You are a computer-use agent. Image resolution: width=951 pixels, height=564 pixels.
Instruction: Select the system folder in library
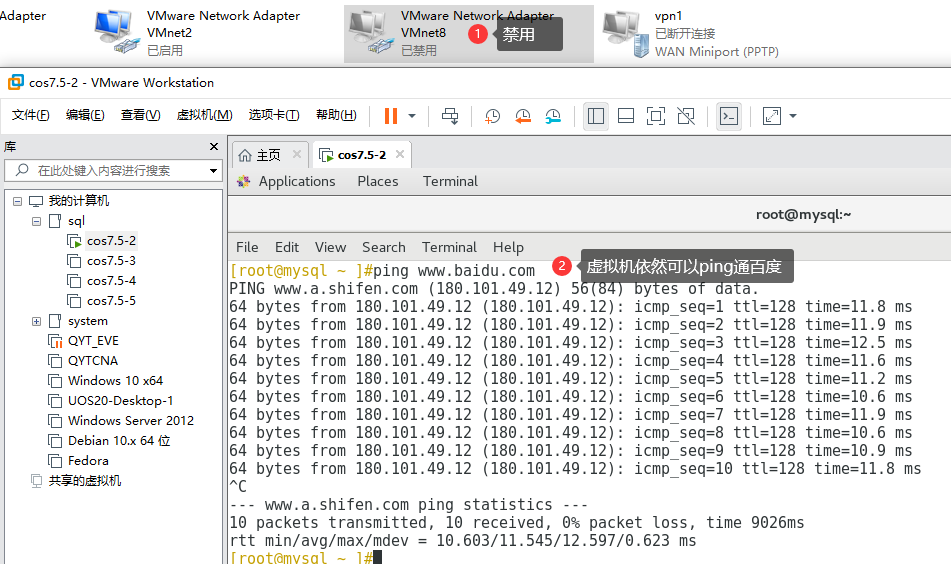pos(87,321)
